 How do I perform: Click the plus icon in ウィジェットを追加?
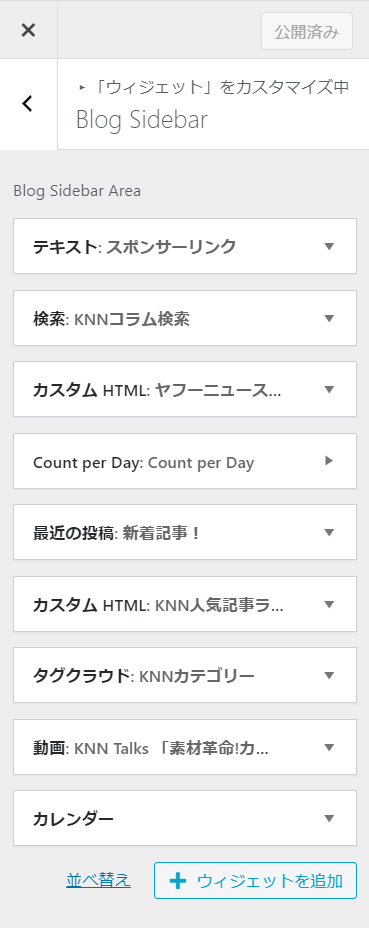tap(177, 881)
